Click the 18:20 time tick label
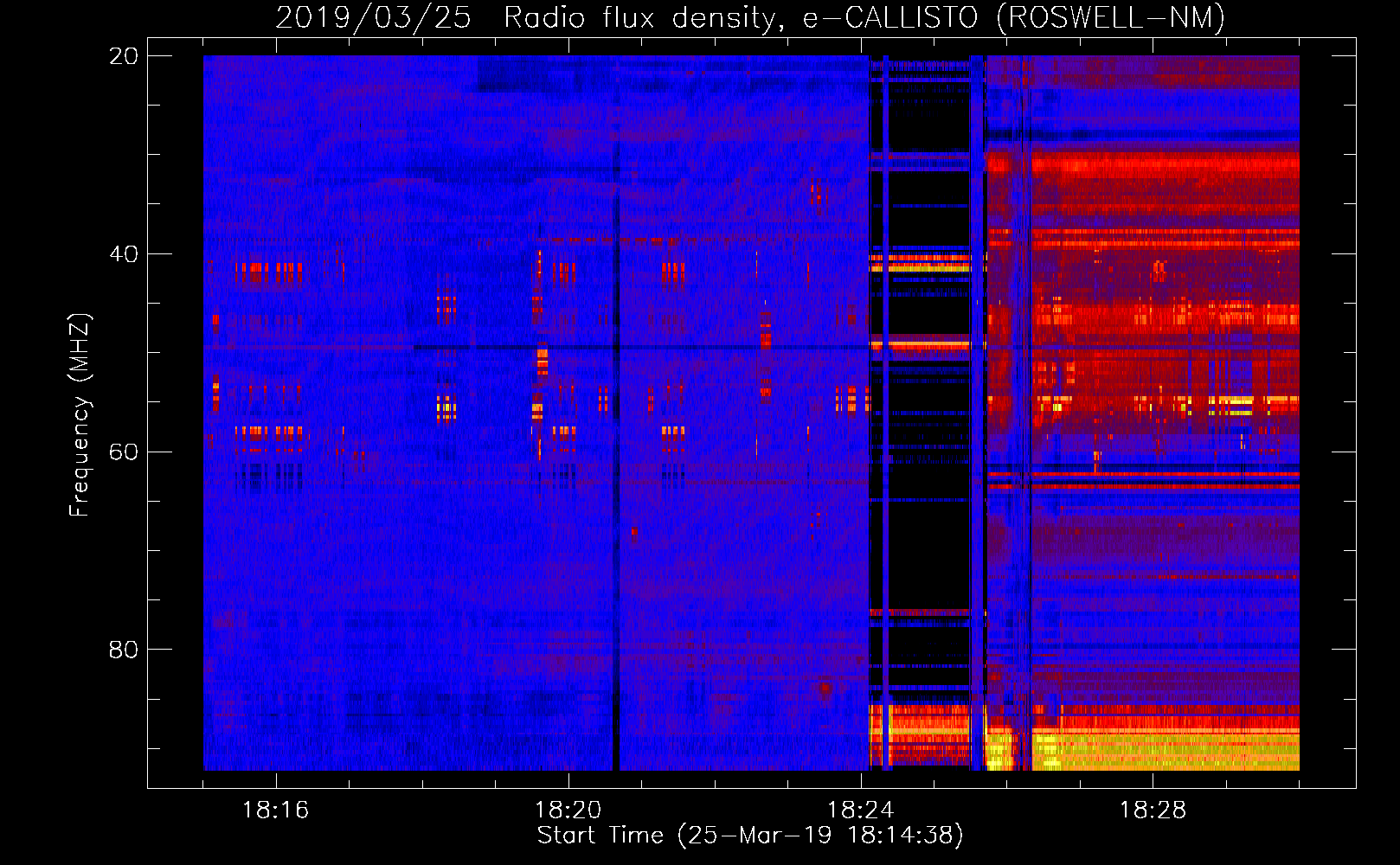 click(x=568, y=811)
